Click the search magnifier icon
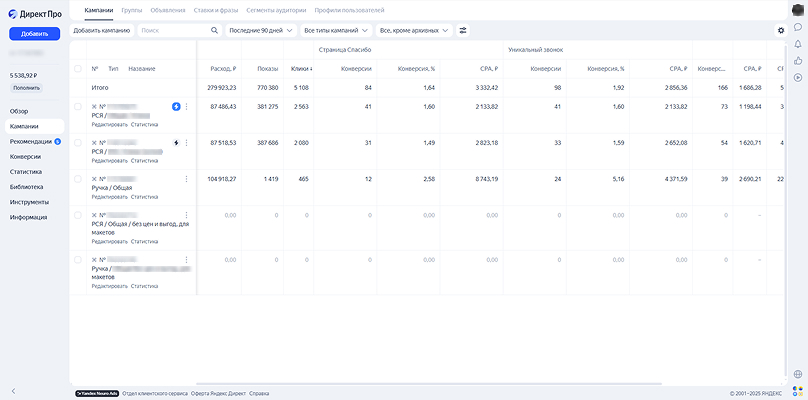Image resolution: width=808 pixels, height=400 pixels. click(x=214, y=30)
